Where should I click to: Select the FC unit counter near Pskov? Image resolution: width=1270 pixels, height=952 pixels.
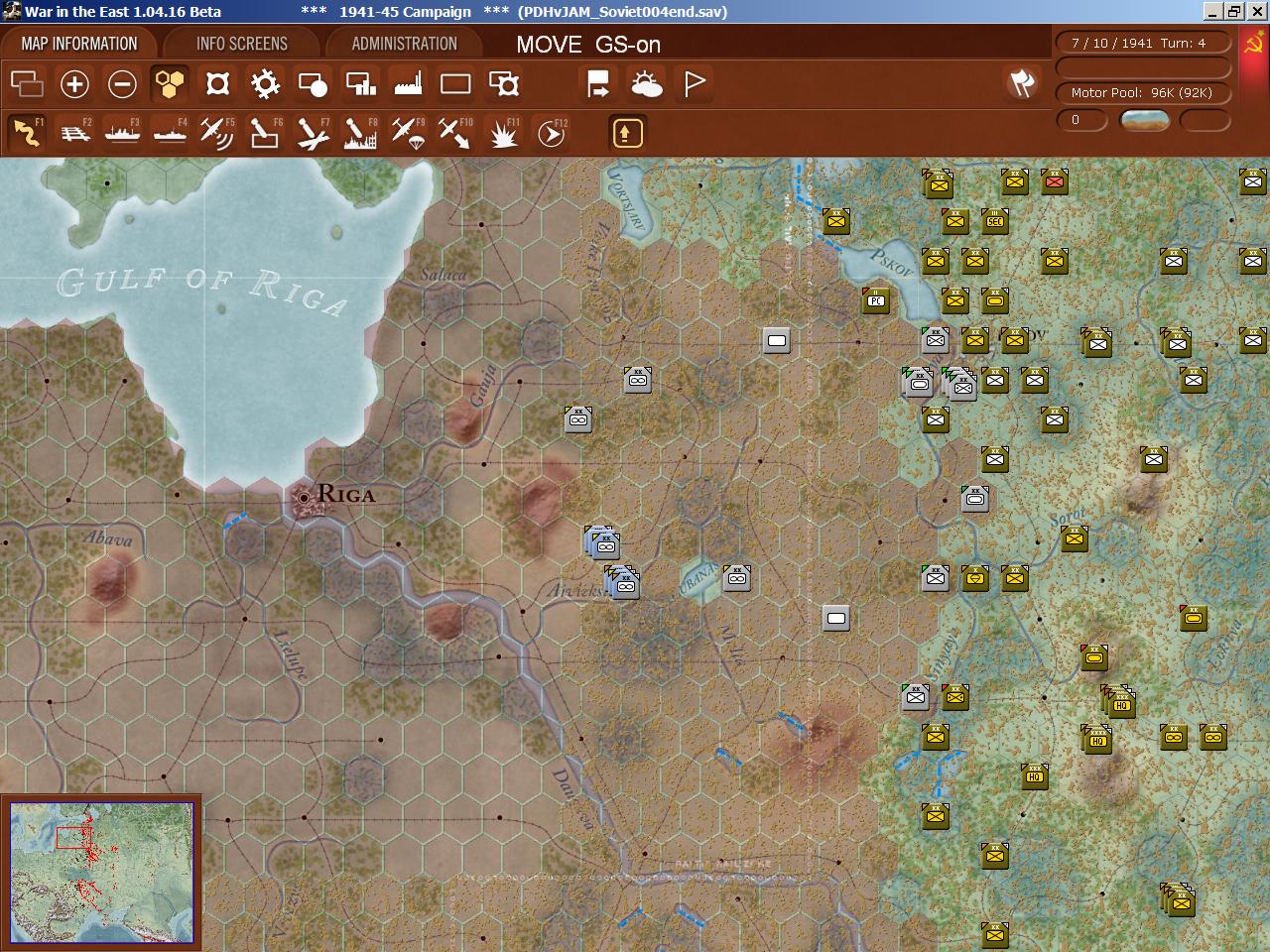875,300
